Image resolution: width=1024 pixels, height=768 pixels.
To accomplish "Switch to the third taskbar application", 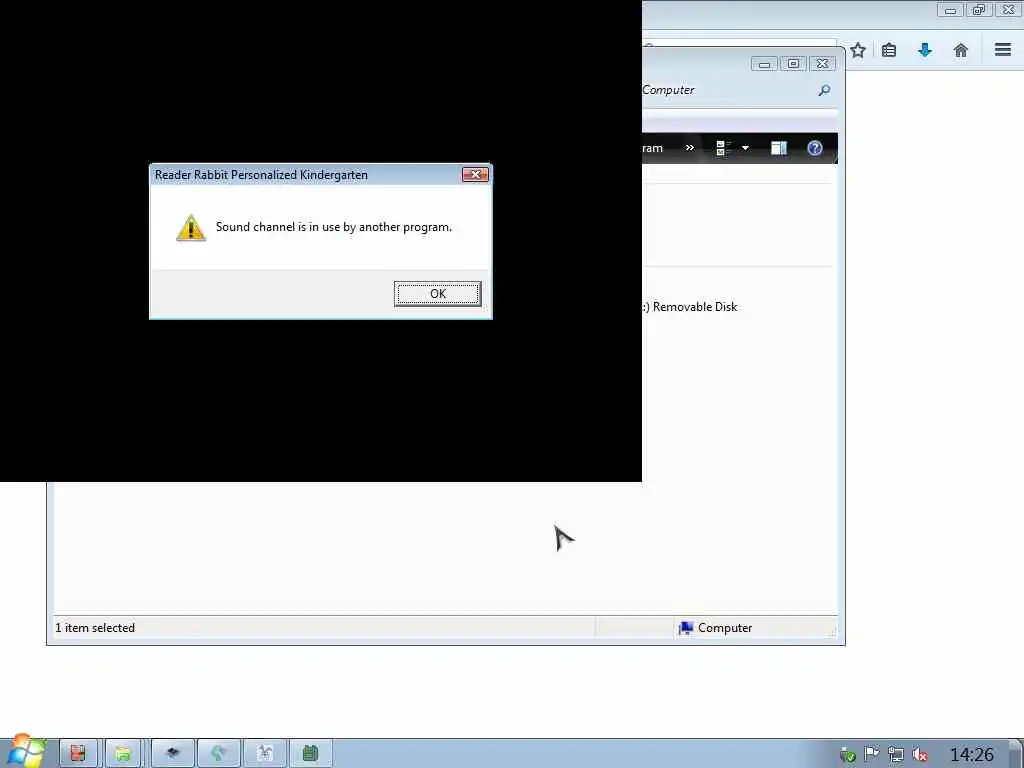I will (x=172, y=754).
